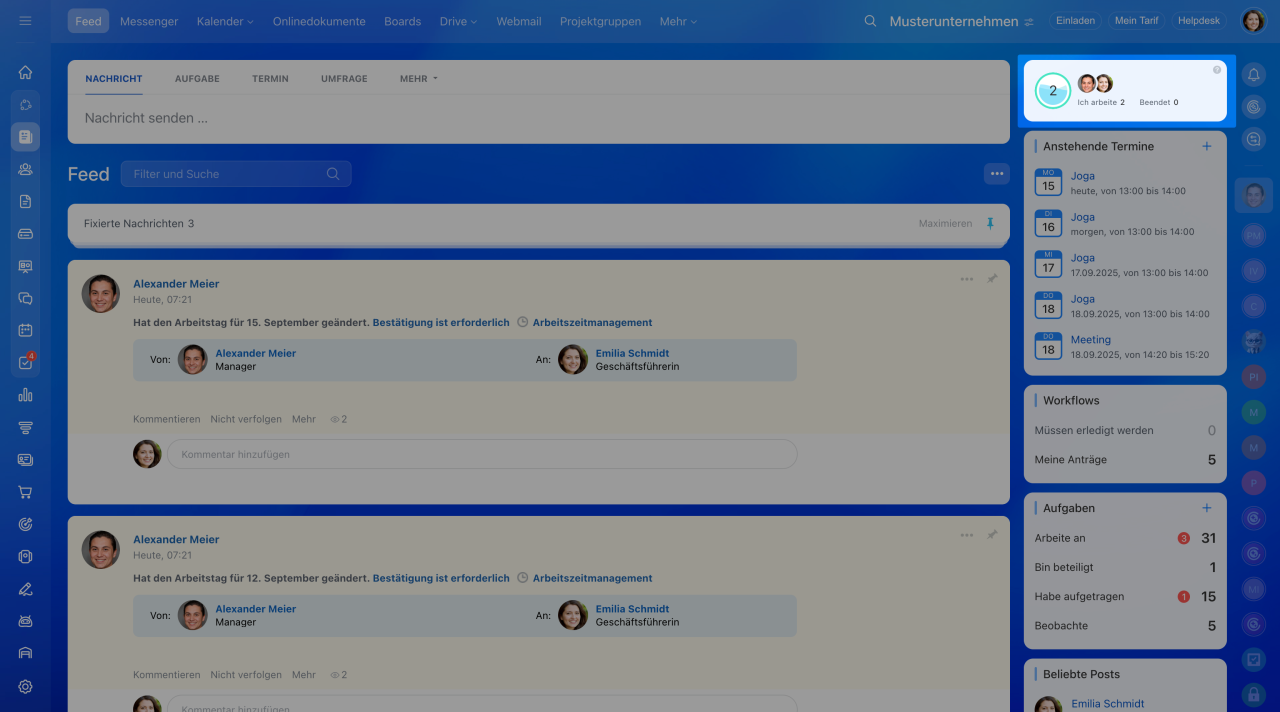This screenshot has width=1280, height=712.
Task: Open the drive icon in the left sidebar
Action: 25,234
